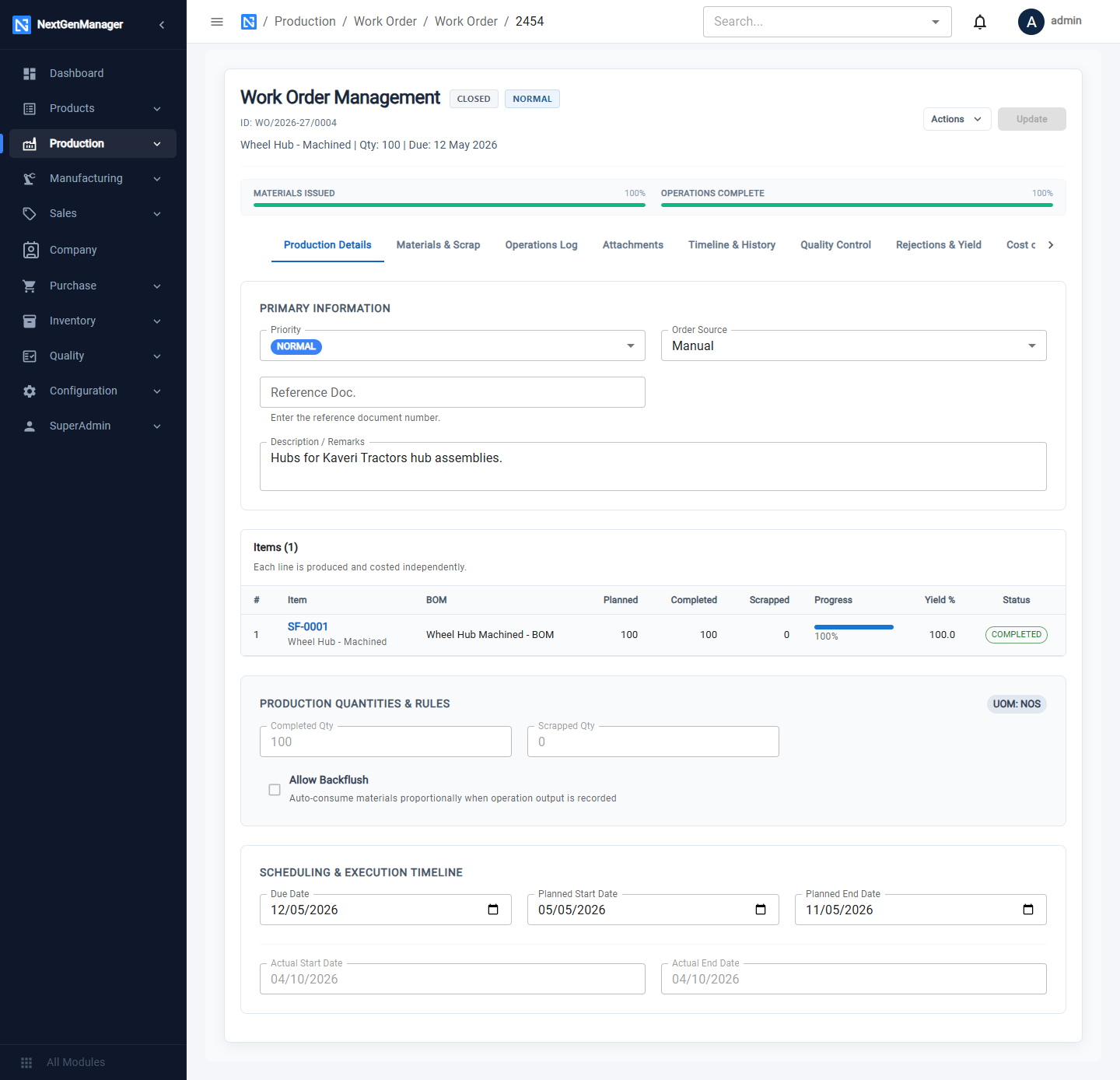Click the Company badge icon
The height and width of the screenshot is (1080, 1120).
coord(30,250)
